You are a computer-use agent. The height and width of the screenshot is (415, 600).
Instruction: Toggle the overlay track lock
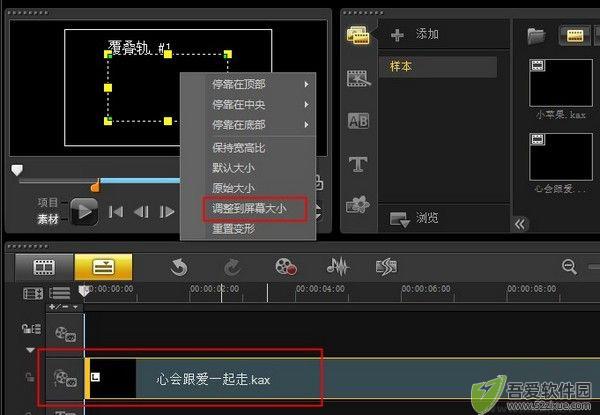pos(30,377)
